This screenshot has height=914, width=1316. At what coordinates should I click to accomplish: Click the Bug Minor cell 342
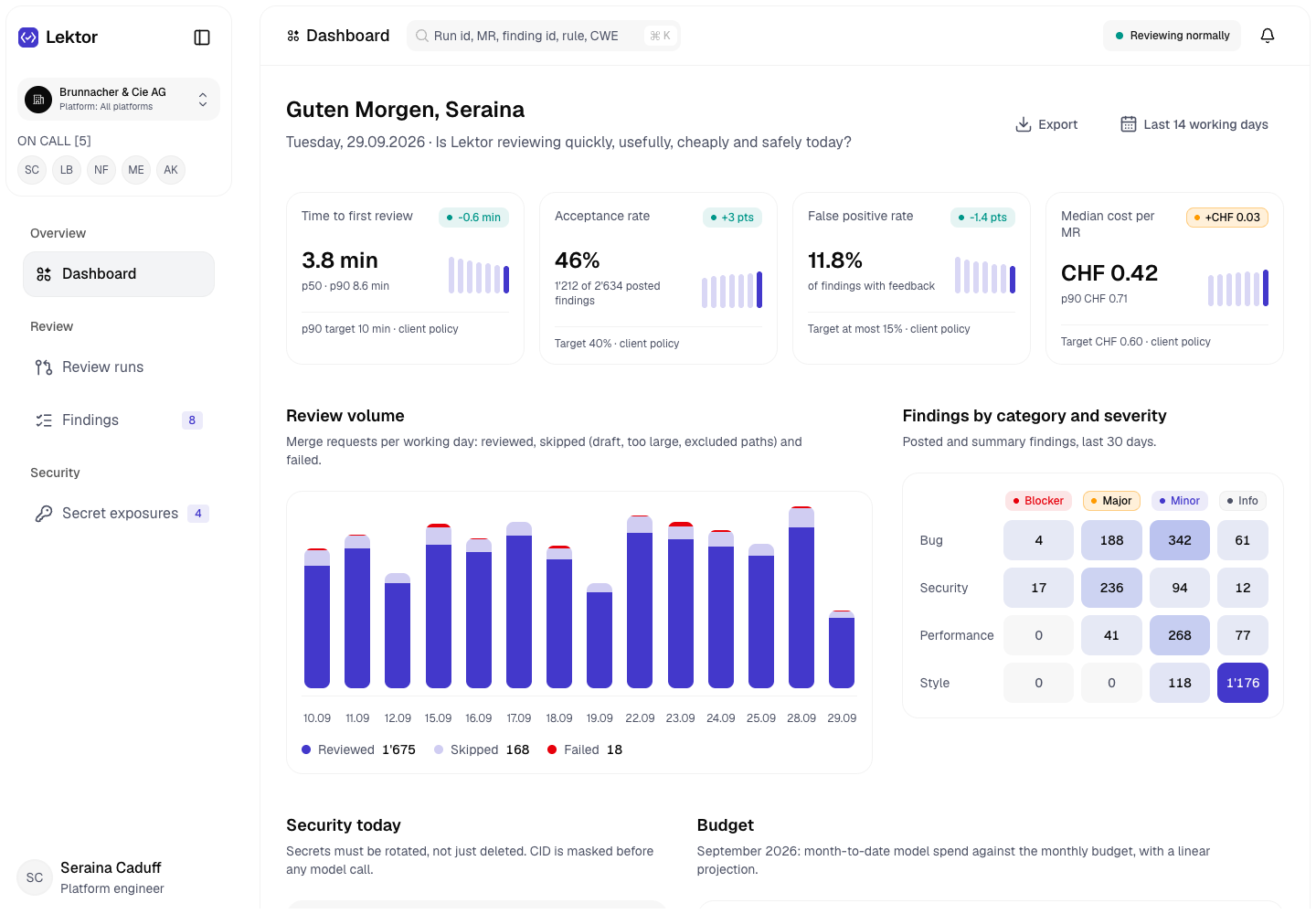1180,540
